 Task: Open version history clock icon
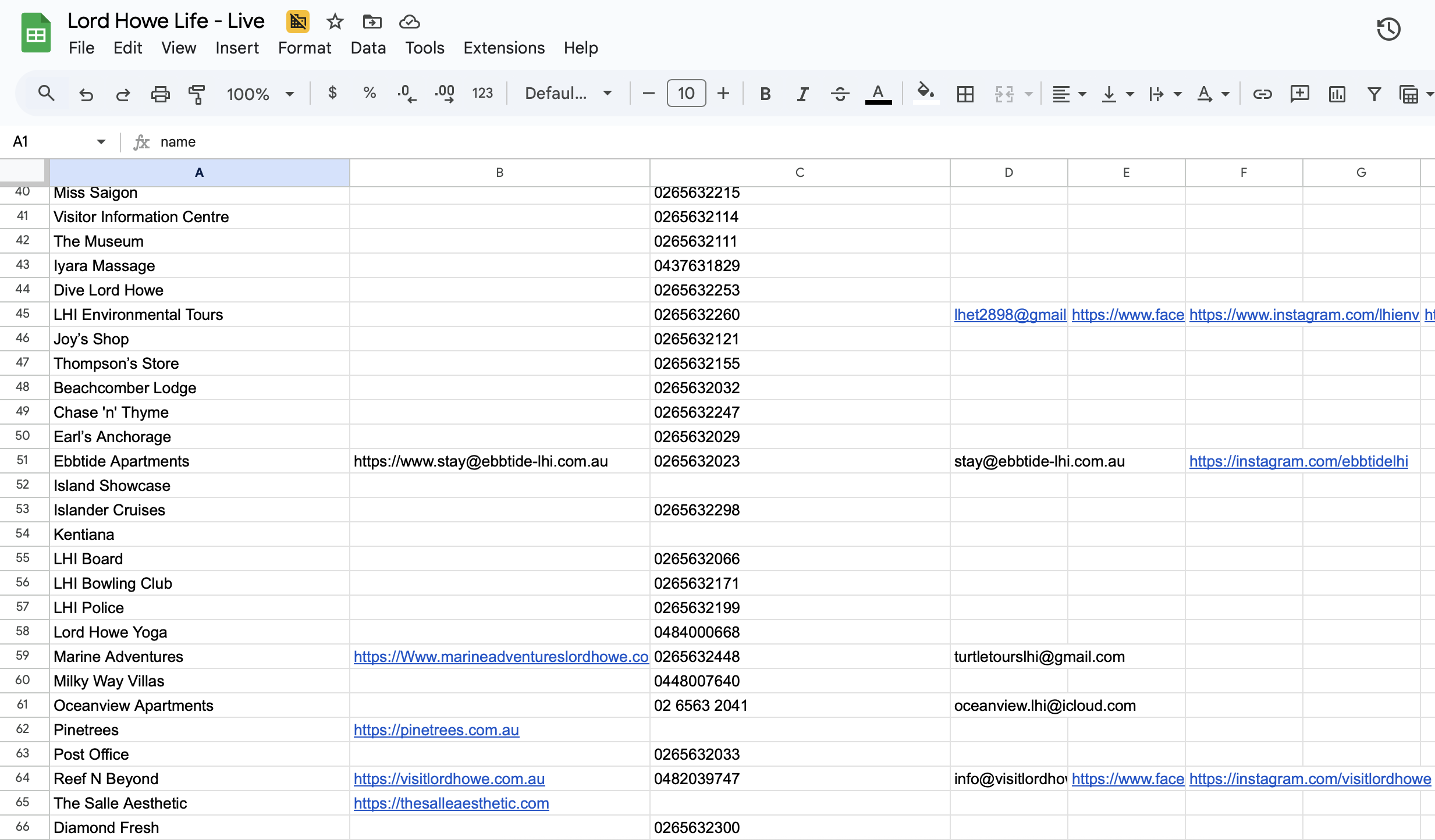point(1388,29)
